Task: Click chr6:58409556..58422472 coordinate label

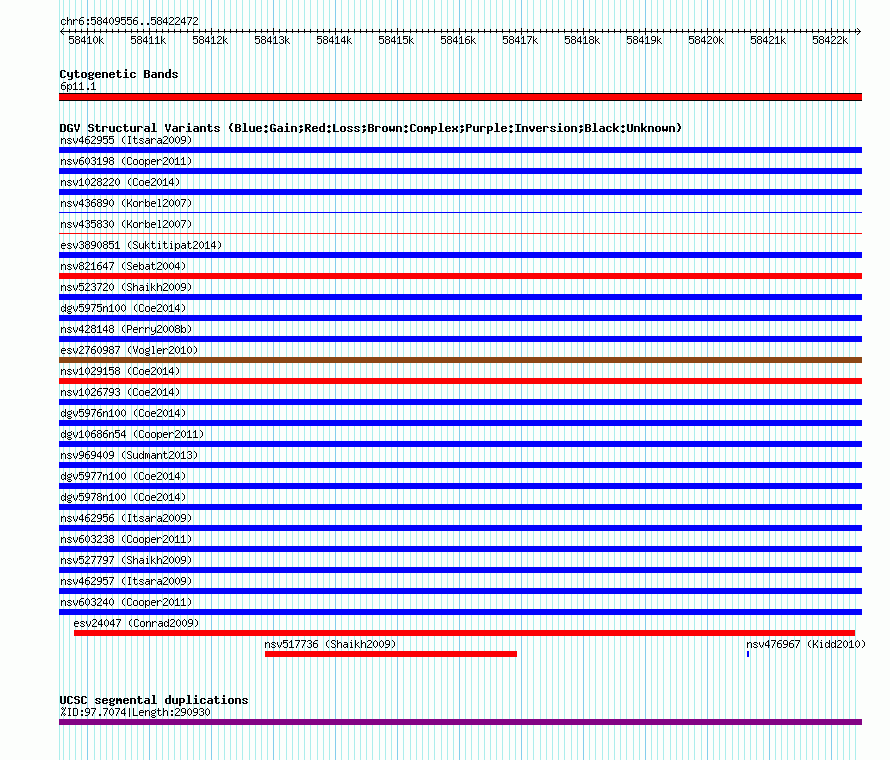Action: (129, 21)
